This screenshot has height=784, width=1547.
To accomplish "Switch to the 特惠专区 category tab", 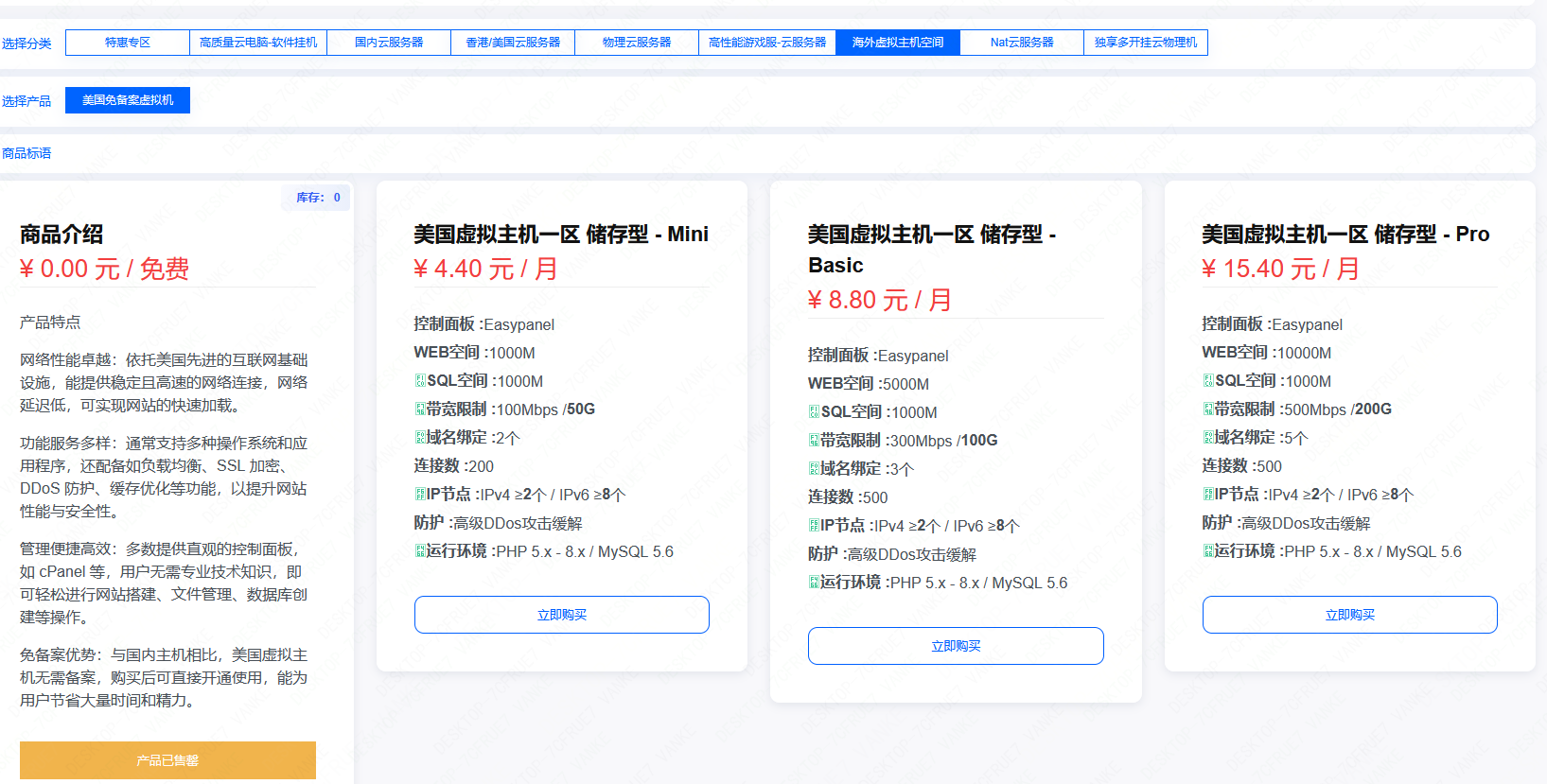I will pos(128,43).
